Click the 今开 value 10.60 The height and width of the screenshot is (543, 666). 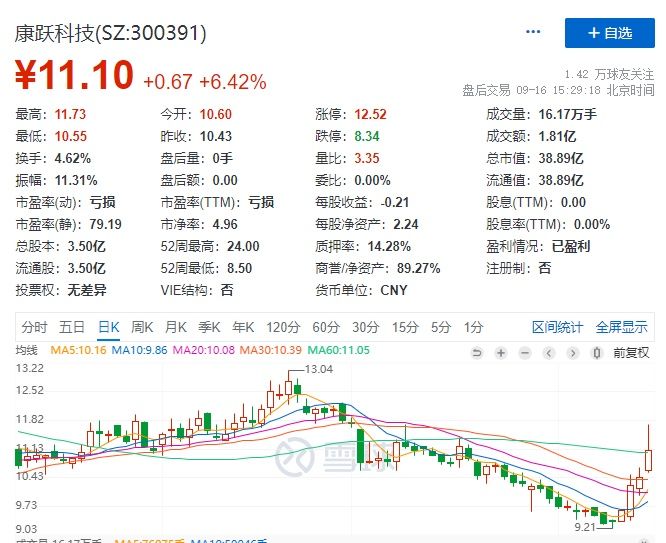pyautogui.click(x=216, y=114)
